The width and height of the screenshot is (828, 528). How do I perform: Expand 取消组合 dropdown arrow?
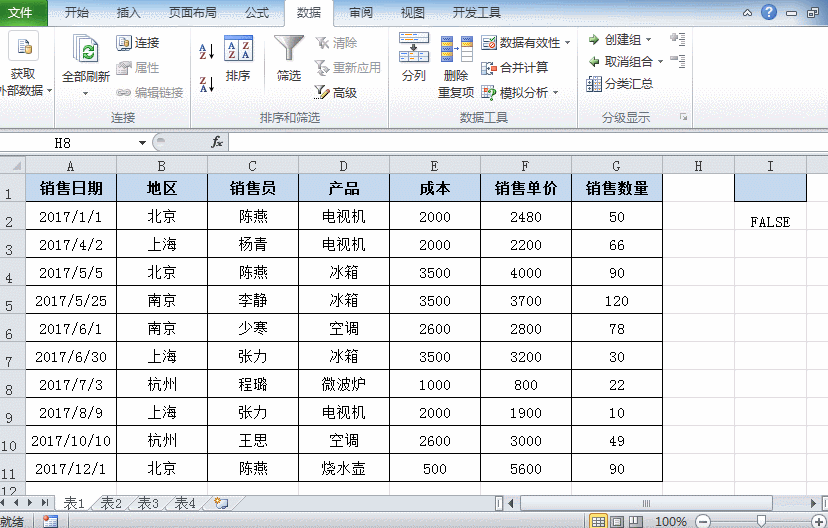tap(660, 62)
